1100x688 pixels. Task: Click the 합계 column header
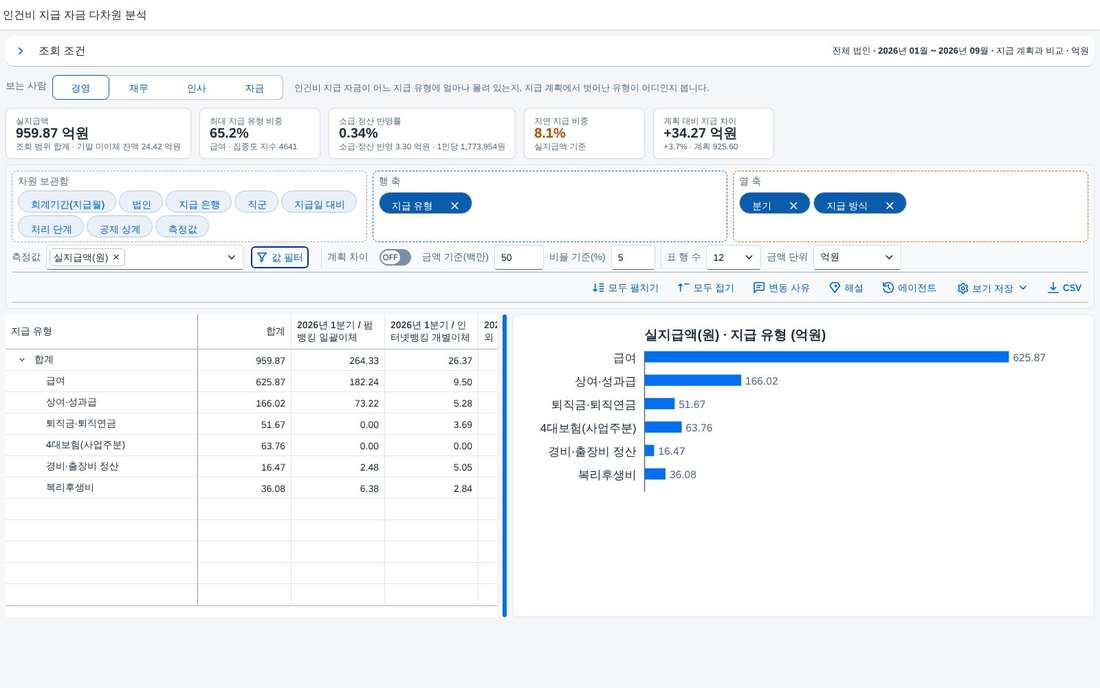244,332
